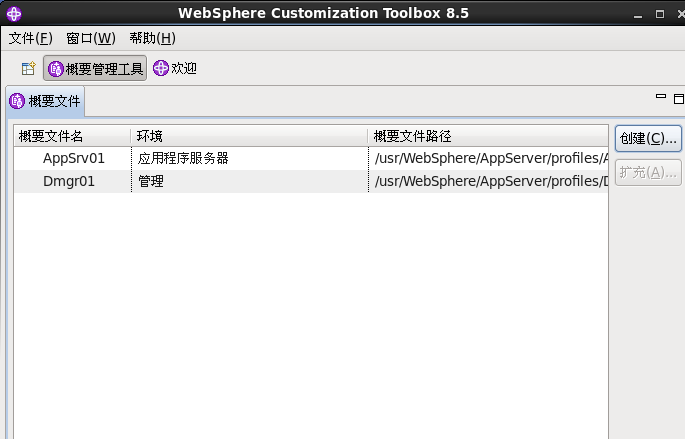Click the 应用程序服务器 environment cell

(249, 159)
